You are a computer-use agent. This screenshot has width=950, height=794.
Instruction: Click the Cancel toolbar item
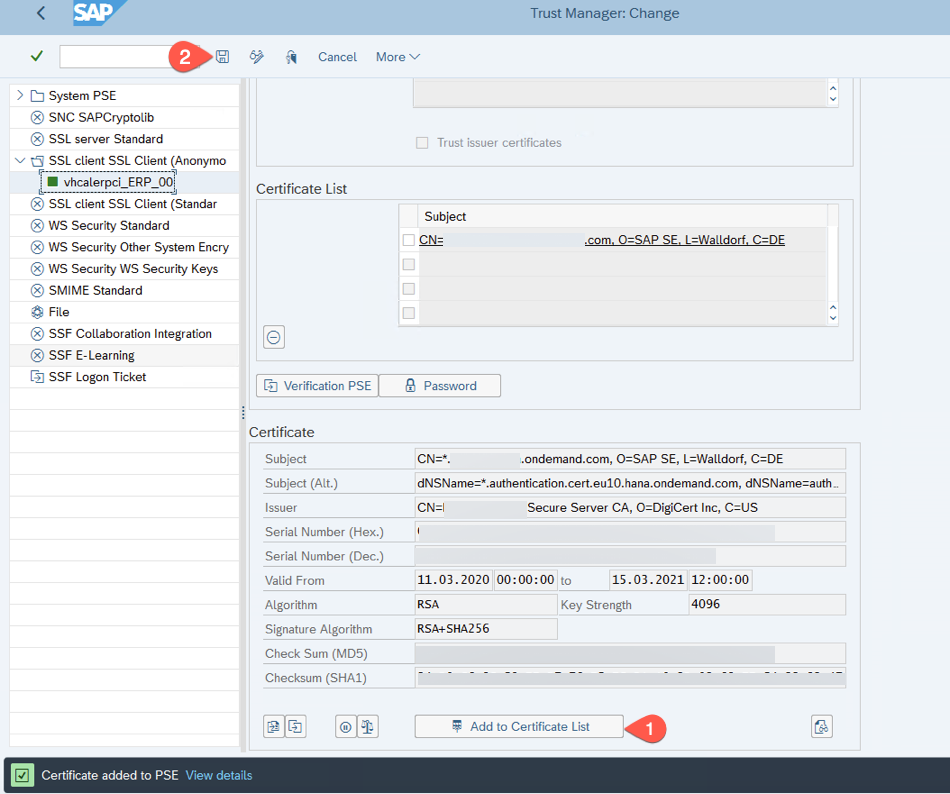tap(337, 57)
